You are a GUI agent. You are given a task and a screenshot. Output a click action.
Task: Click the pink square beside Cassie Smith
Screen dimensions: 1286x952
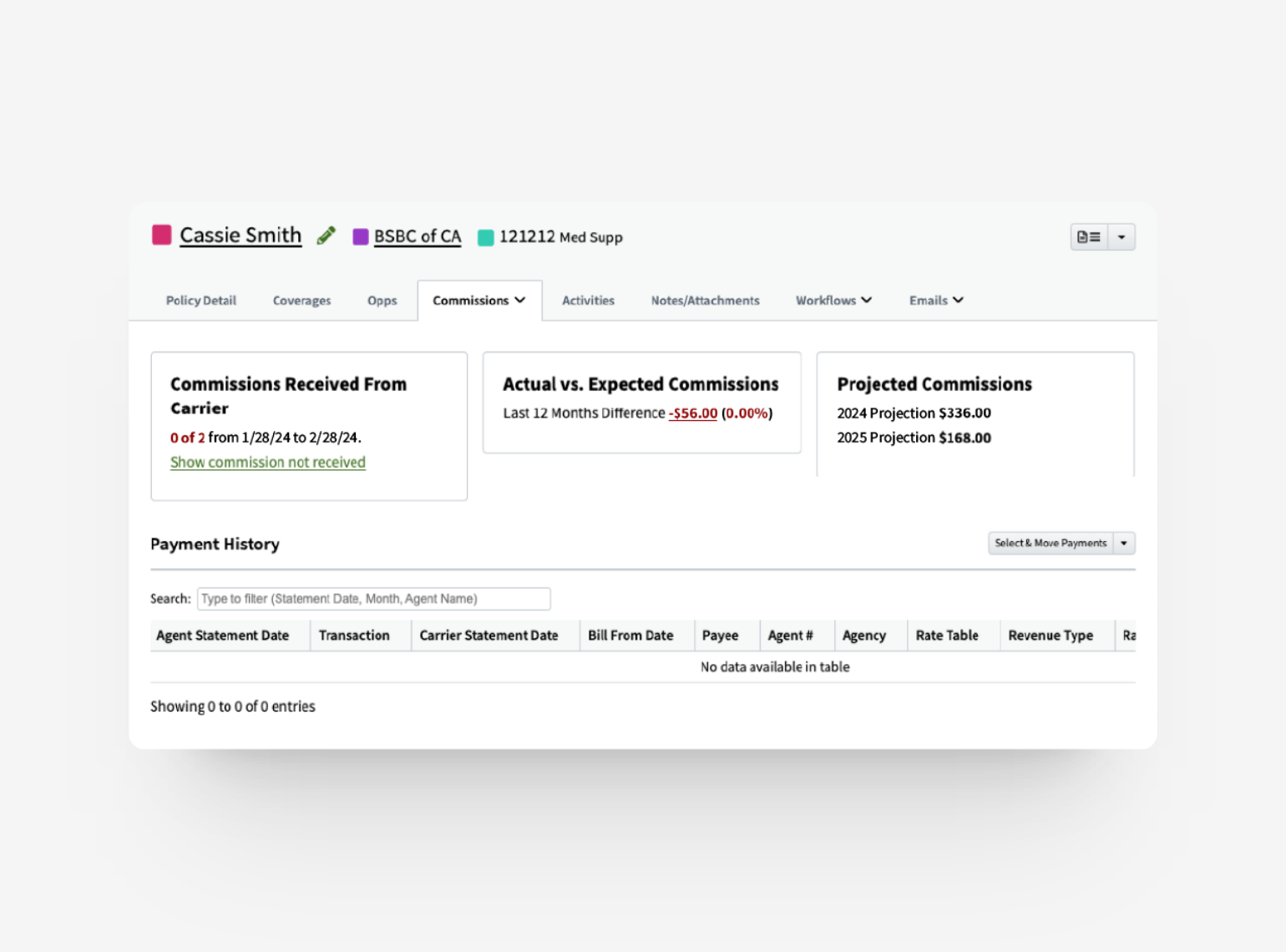(x=162, y=235)
